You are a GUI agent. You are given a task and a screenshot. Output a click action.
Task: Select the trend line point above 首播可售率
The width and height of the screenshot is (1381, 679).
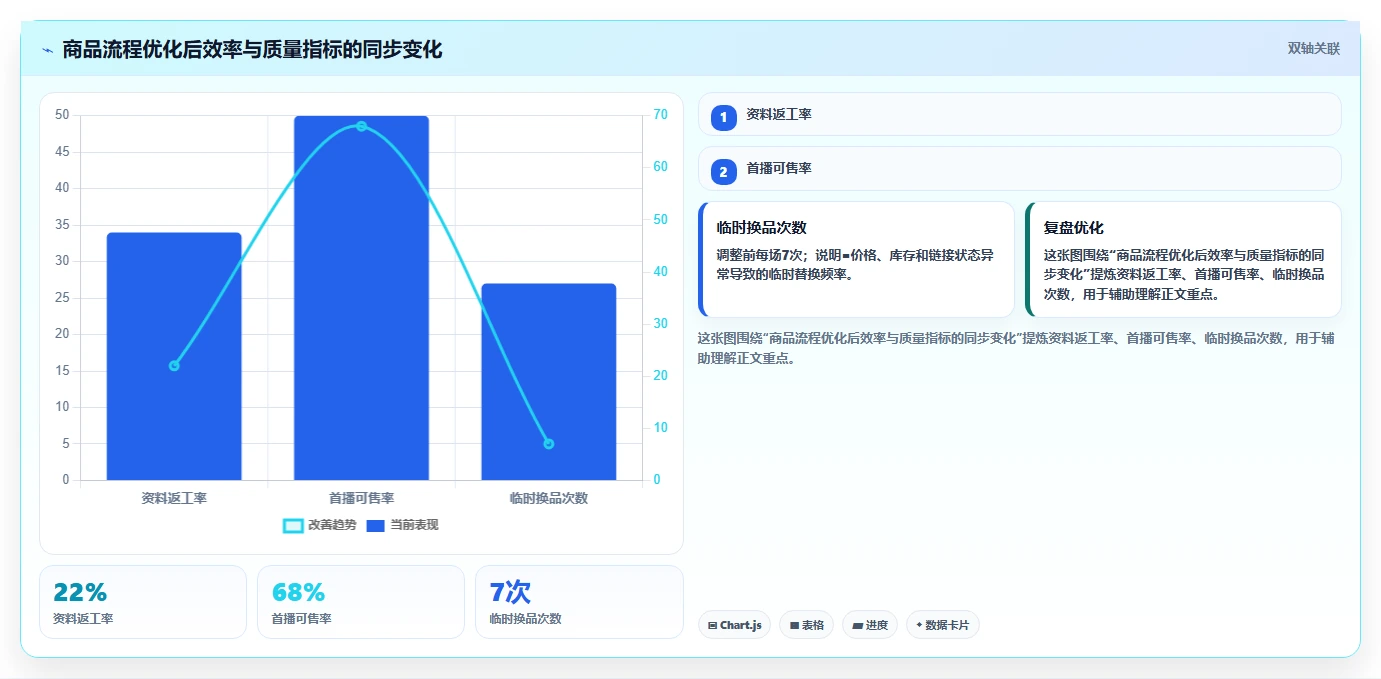pos(361,126)
